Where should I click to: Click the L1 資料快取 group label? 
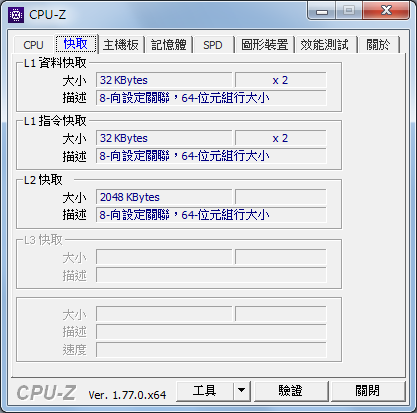(x=55, y=63)
